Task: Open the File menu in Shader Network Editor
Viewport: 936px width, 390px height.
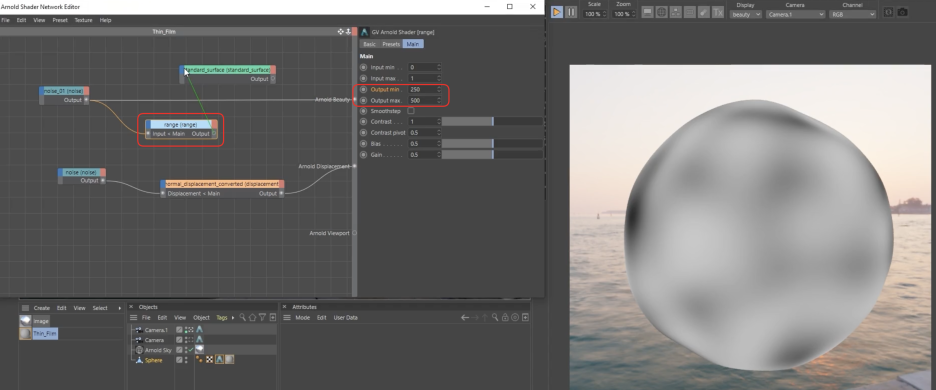Action: coord(5,20)
